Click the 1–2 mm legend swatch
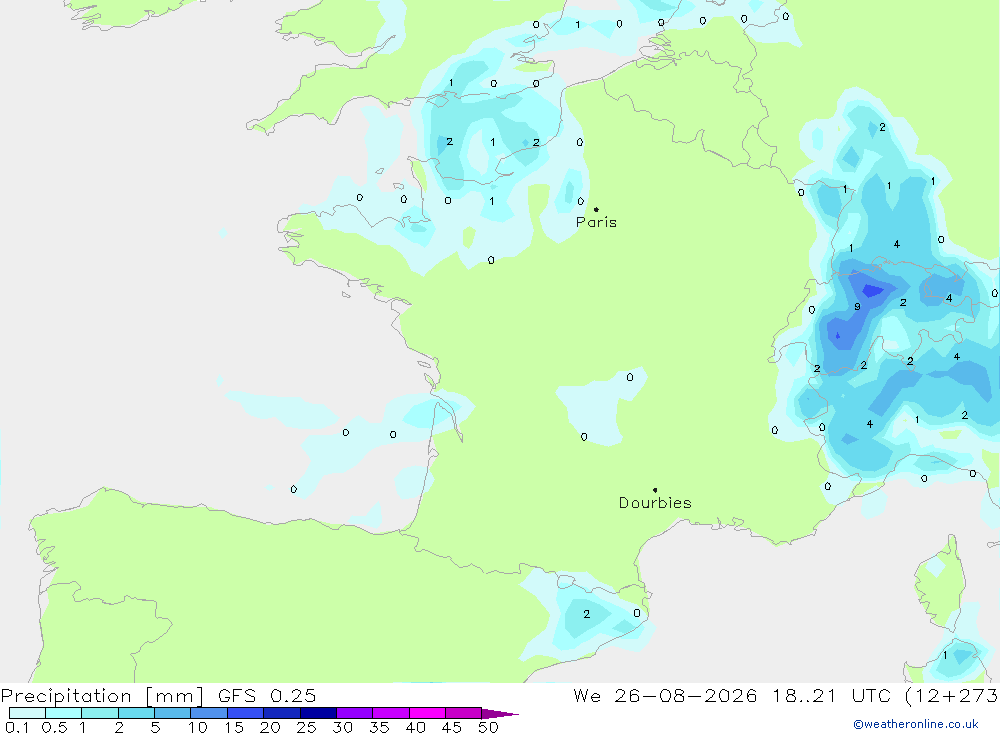 coord(100,713)
